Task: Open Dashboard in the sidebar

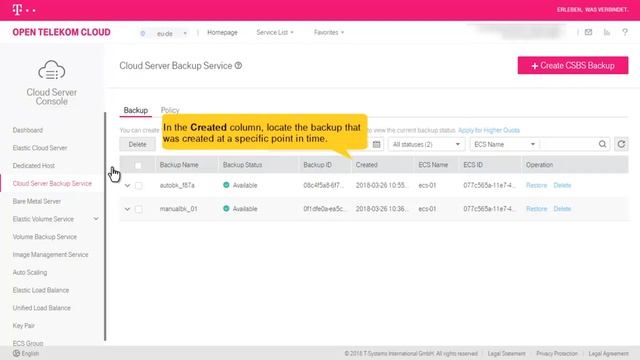Action: pos(28,130)
